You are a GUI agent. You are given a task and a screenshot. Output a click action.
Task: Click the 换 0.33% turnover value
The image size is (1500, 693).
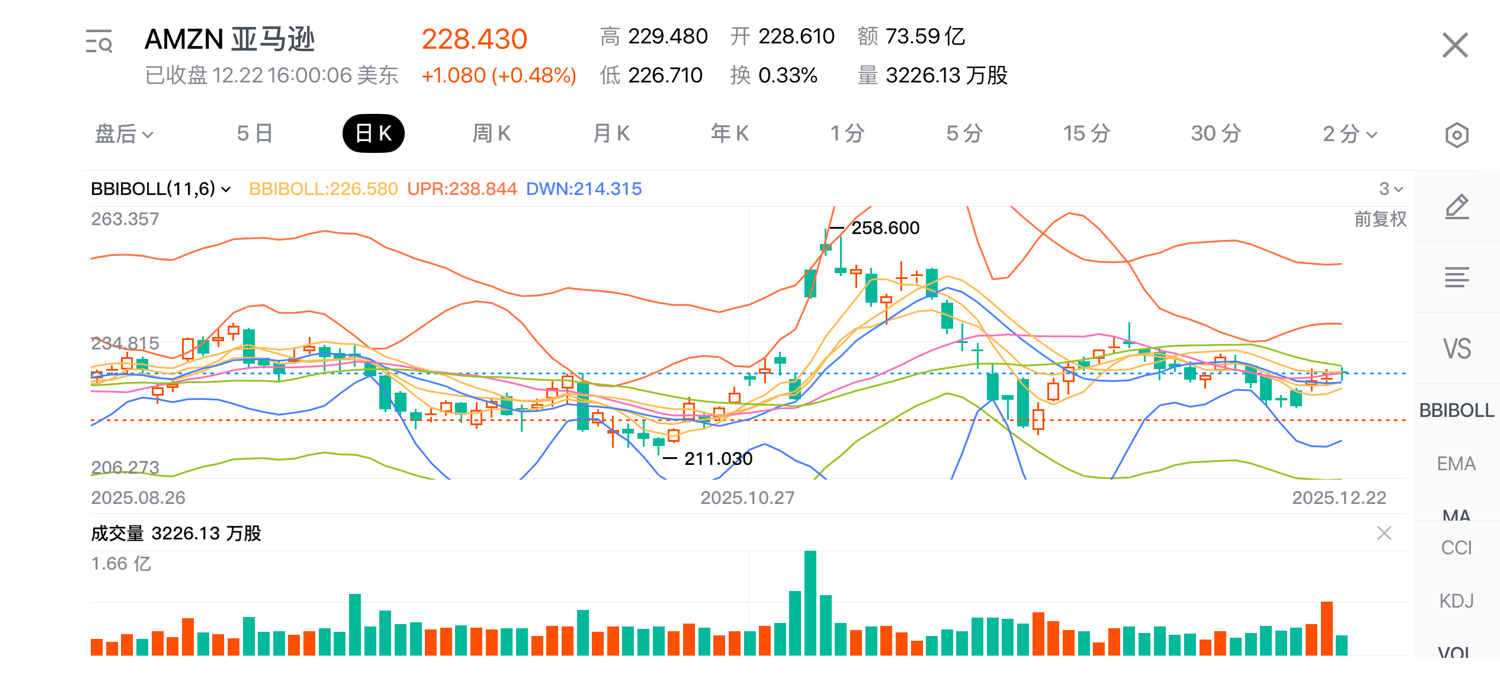click(x=774, y=76)
